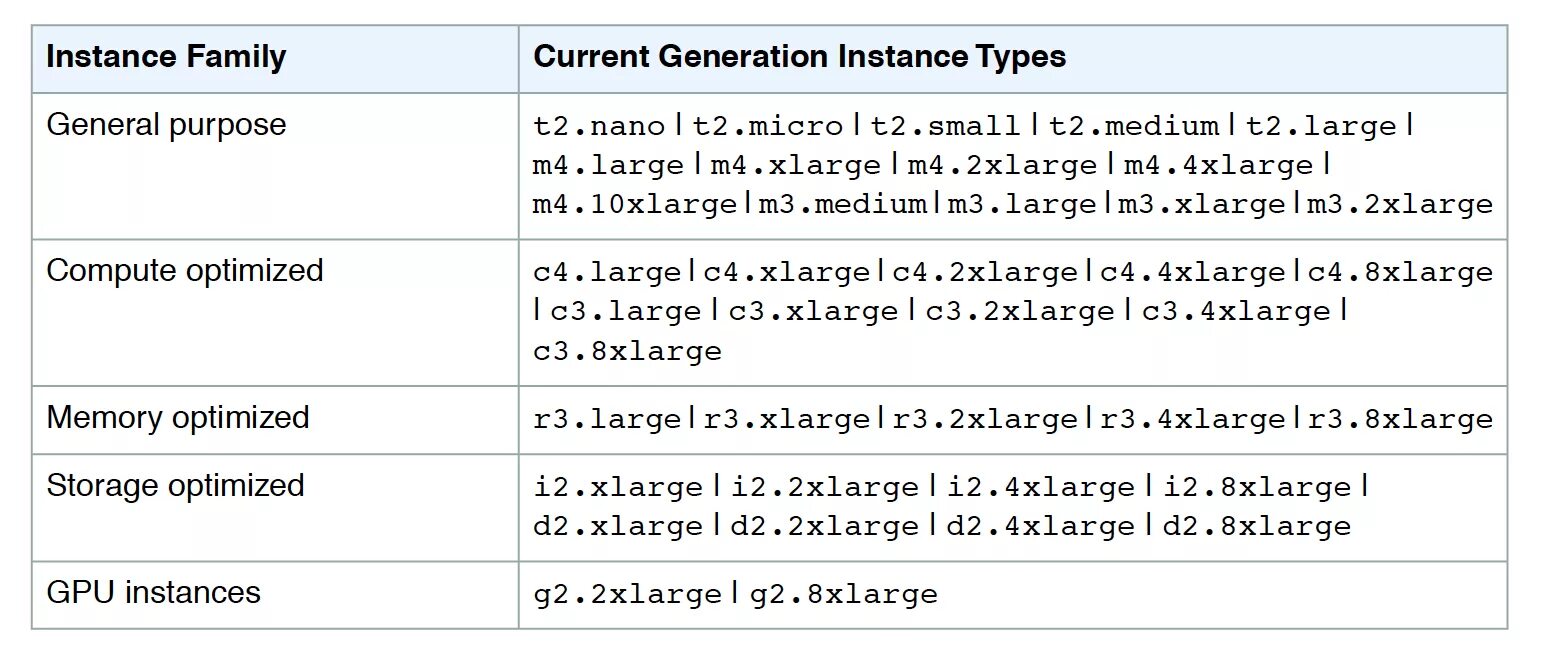Viewport: 1560px width, 670px height.
Task: Click the Instance Family column header
Action: click(166, 57)
